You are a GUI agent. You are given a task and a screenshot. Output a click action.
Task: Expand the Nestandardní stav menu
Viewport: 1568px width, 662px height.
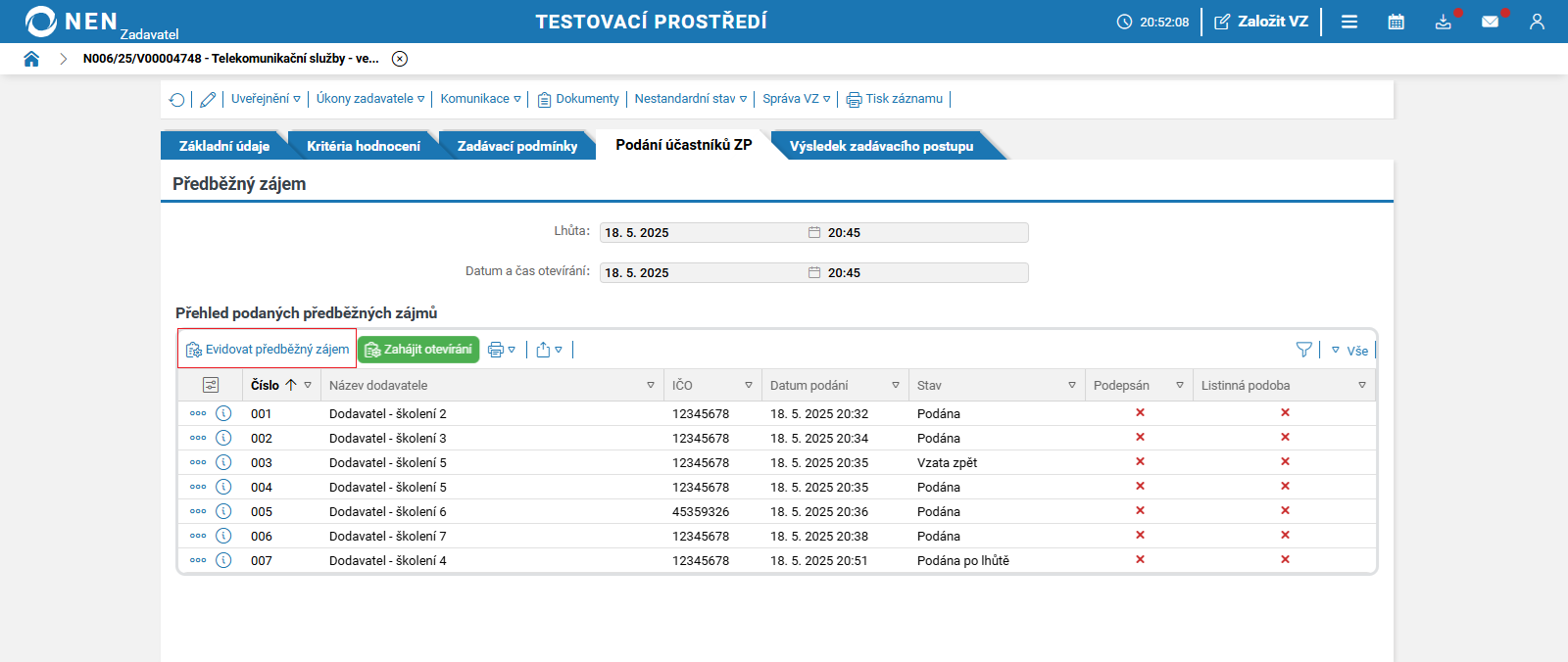tap(691, 99)
